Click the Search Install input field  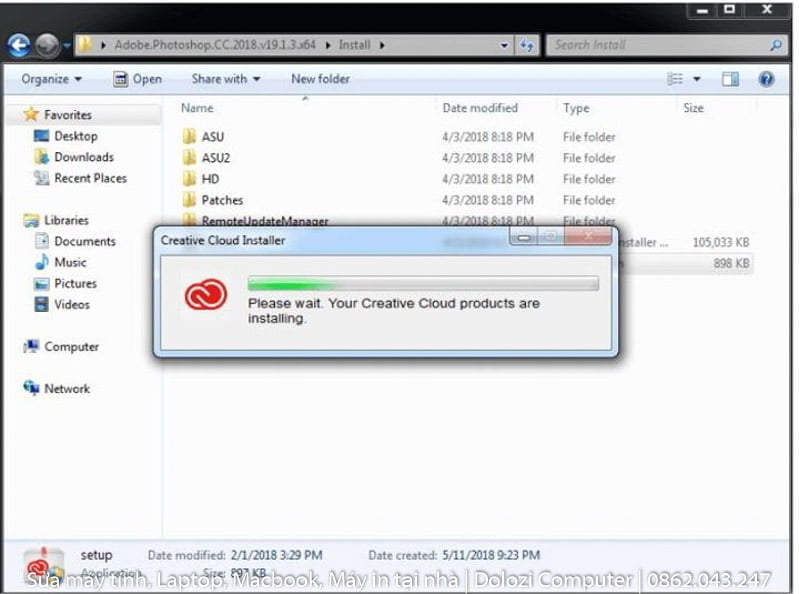point(655,45)
